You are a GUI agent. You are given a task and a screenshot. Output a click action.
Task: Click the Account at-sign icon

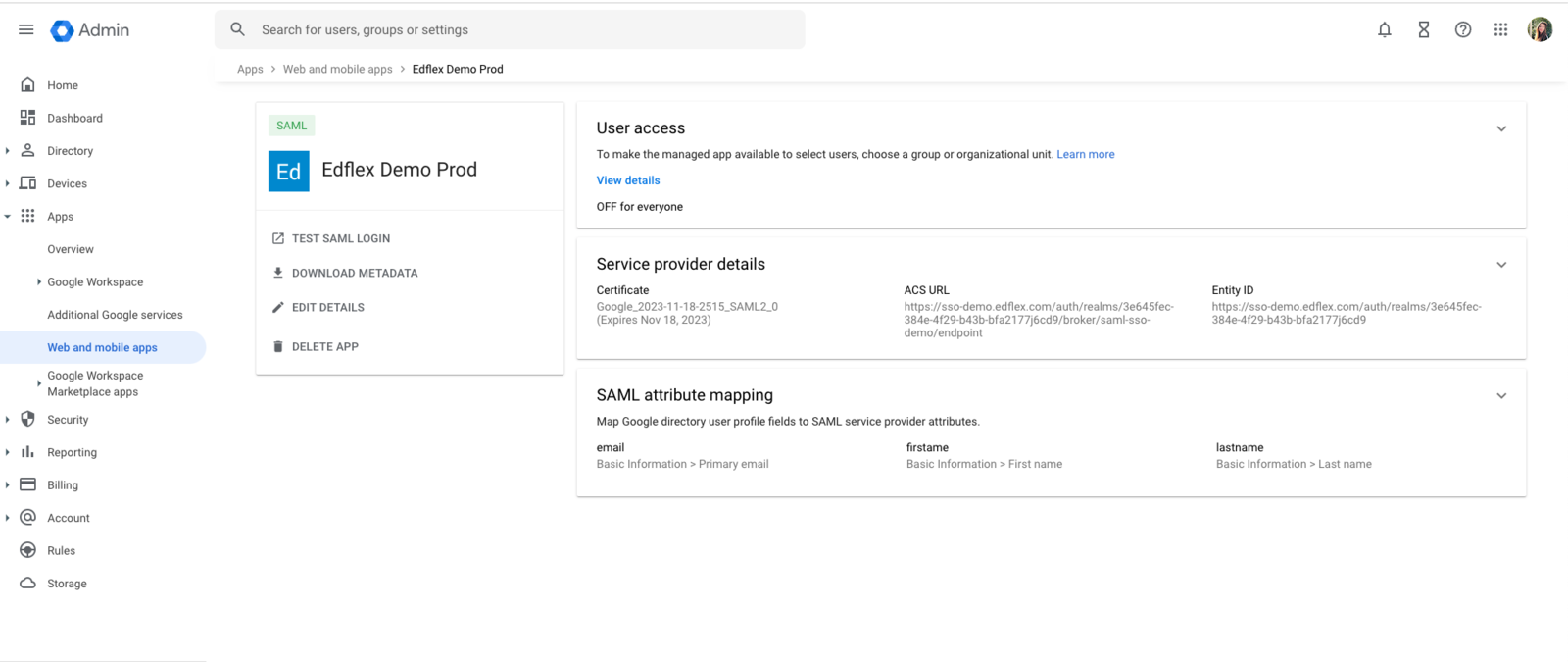pos(27,517)
